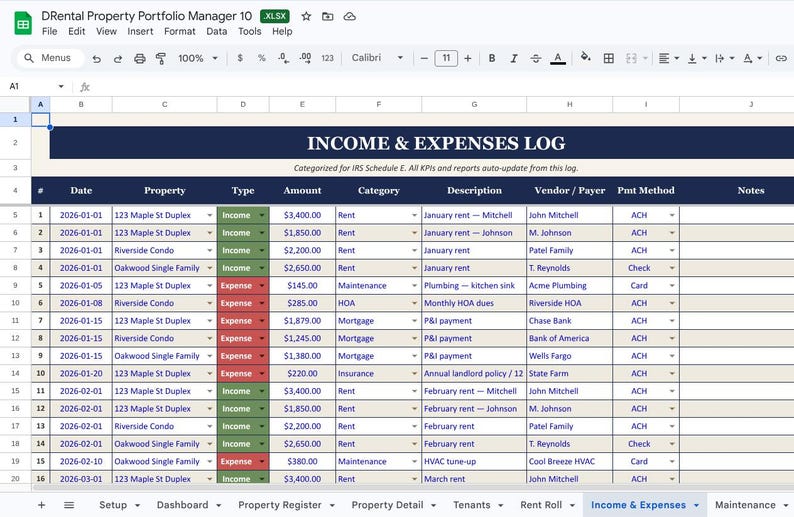The width and height of the screenshot is (794, 517).
Task: Open the Calibri font dropdown
Action: tap(377, 58)
